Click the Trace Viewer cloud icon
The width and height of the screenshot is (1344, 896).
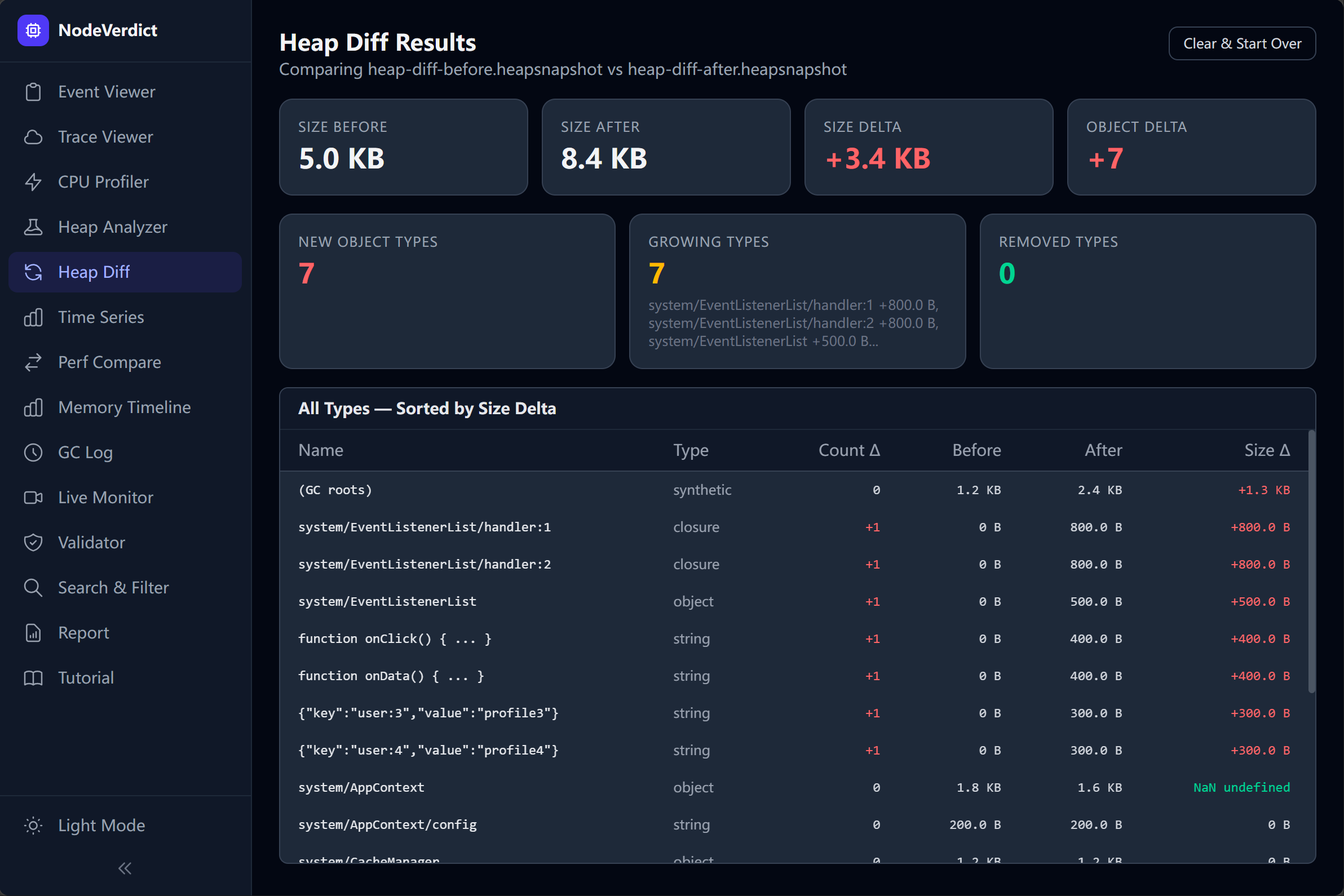(x=33, y=137)
